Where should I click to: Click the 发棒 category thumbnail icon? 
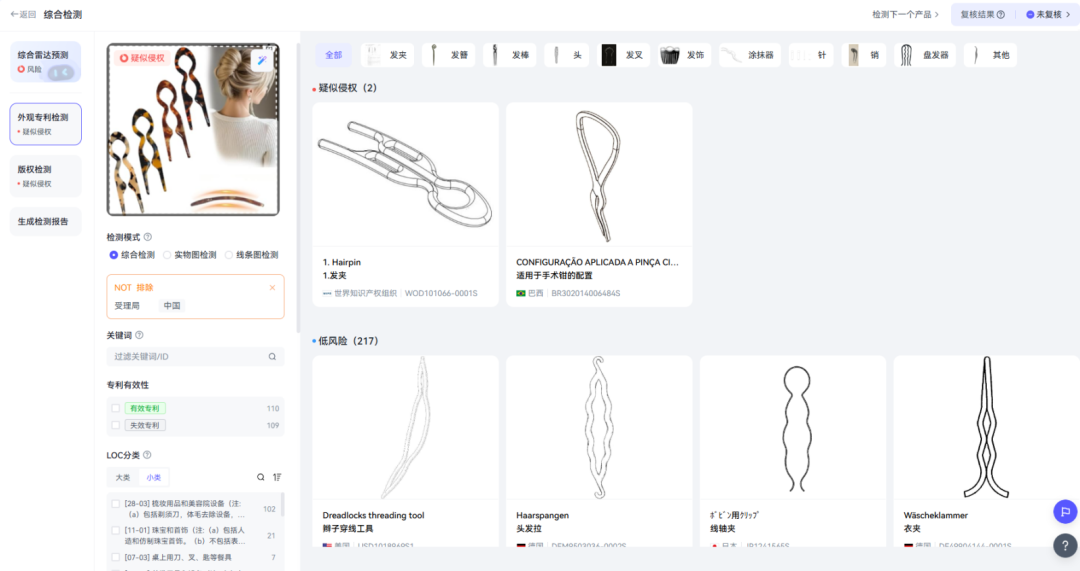point(495,55)
